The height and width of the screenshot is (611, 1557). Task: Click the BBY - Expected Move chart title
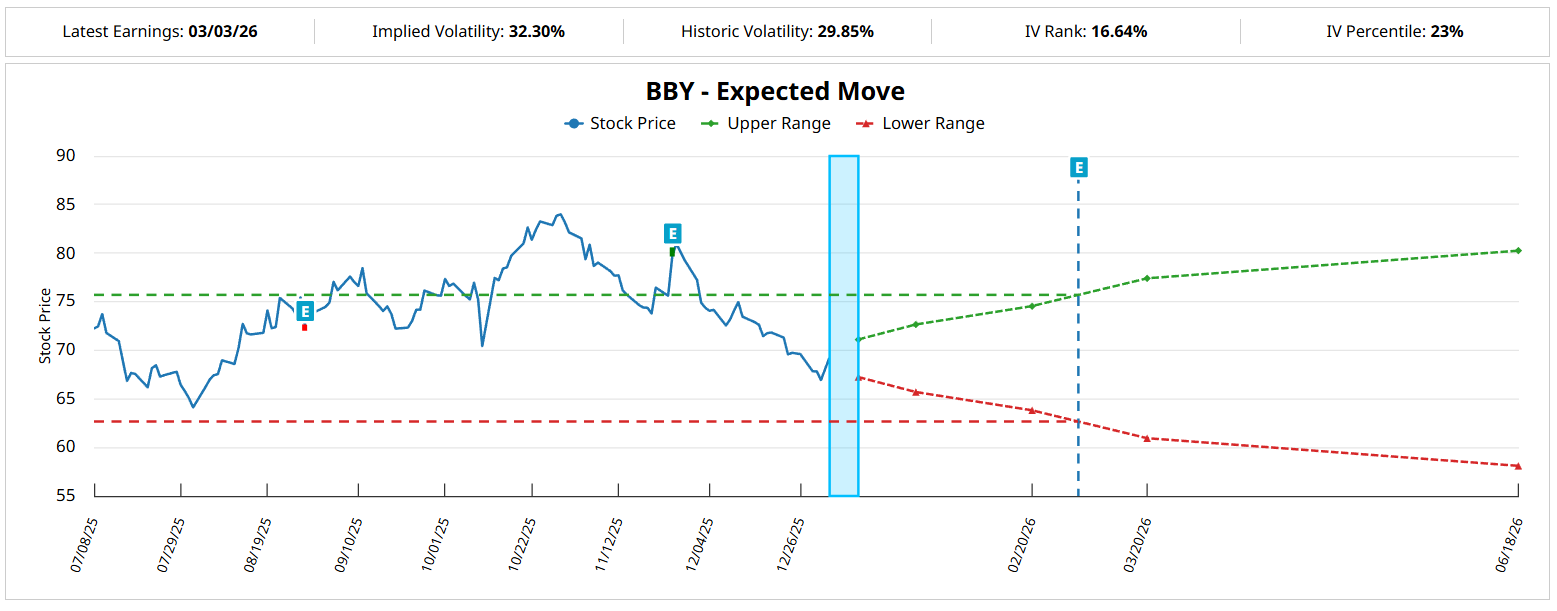coord(775,92)
